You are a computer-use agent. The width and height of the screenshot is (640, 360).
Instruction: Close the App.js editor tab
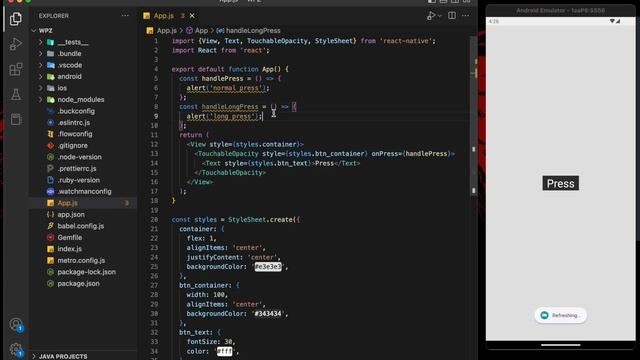click(192, 16)
